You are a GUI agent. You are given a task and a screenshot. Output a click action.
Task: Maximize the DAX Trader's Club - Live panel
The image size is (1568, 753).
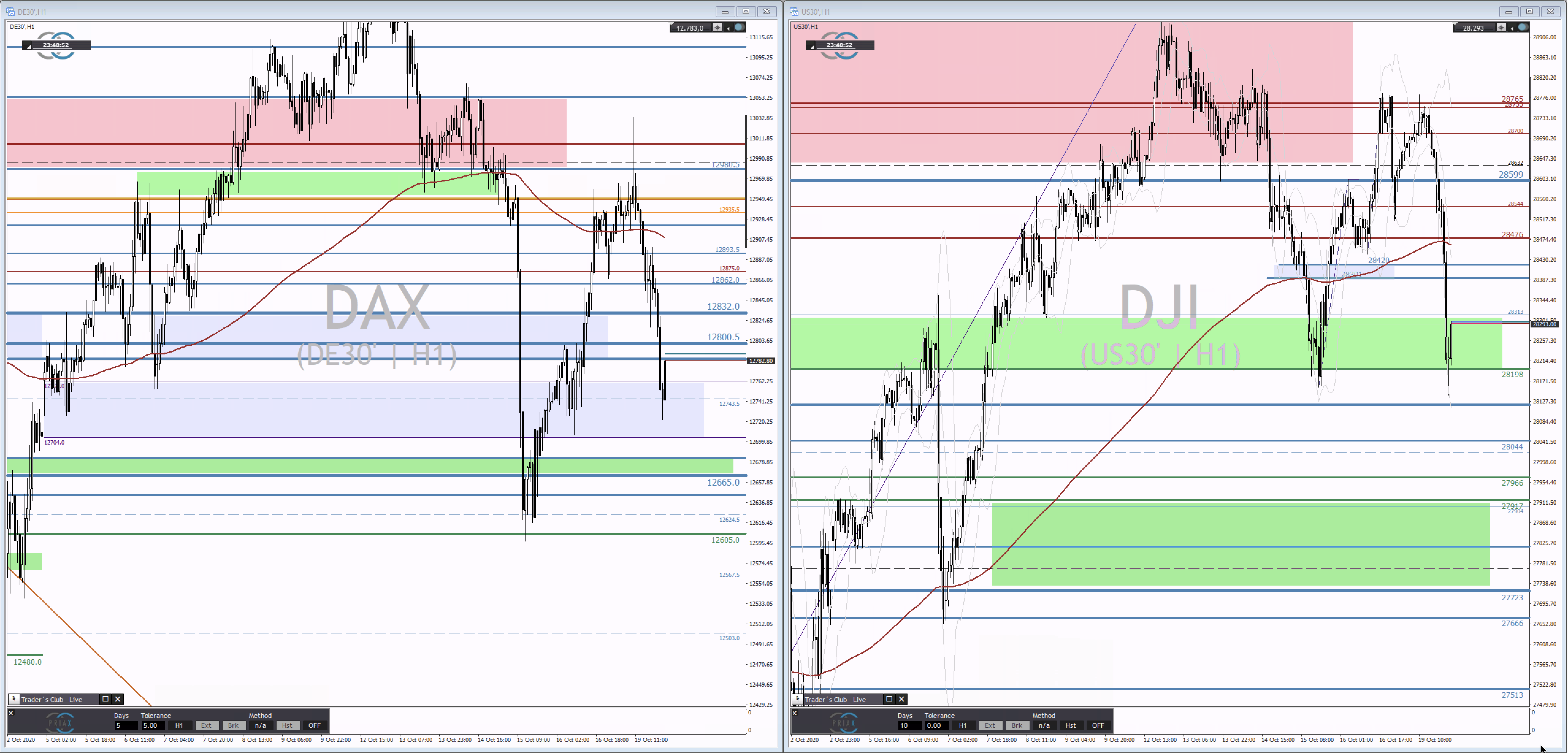(105, 699)
